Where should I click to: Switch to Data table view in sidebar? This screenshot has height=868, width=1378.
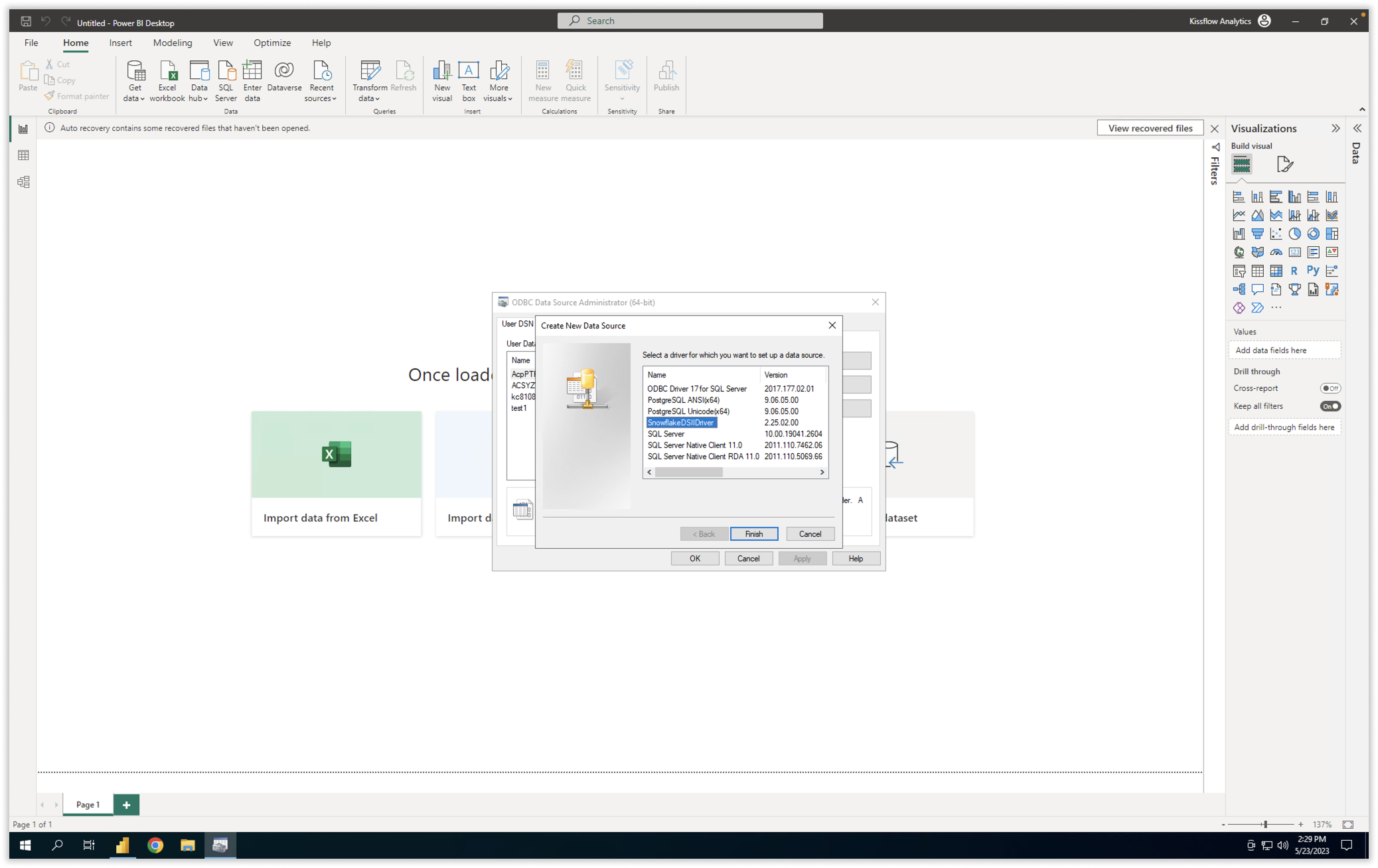point(23,155)
